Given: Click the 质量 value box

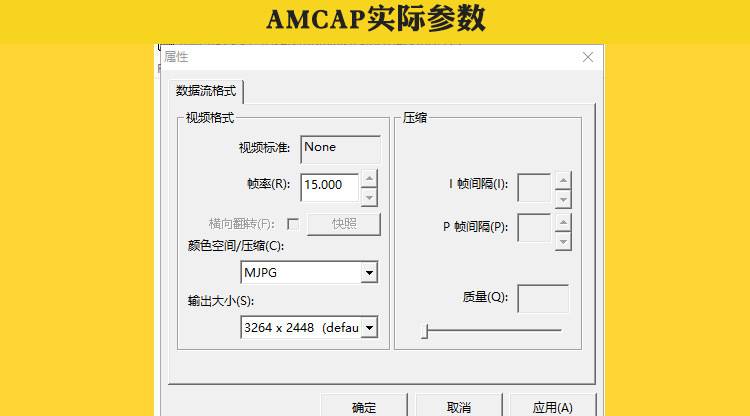Looking at the screenshot, I should [543, 299].
